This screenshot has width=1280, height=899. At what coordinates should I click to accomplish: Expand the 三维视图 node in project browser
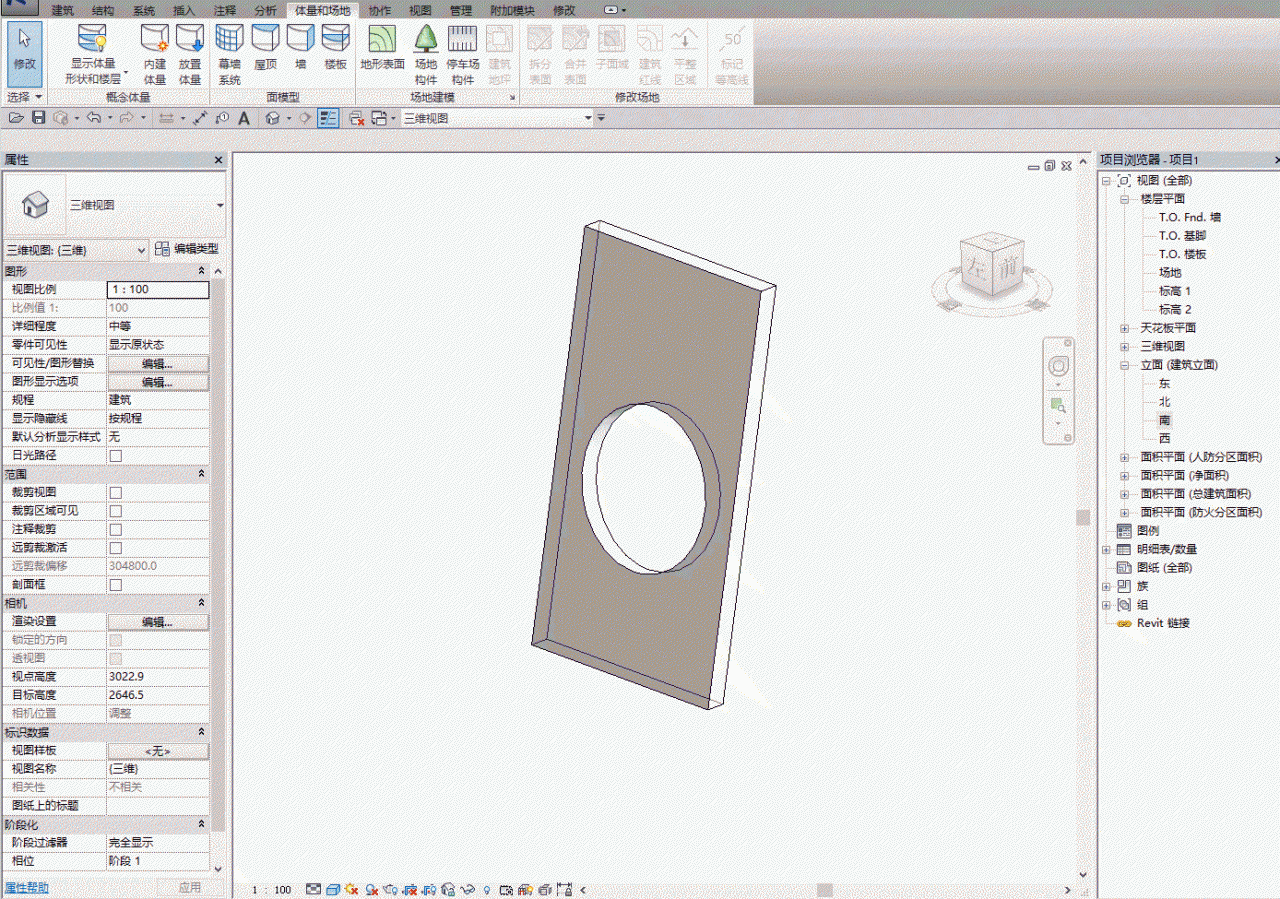(x=1124, y=346)
